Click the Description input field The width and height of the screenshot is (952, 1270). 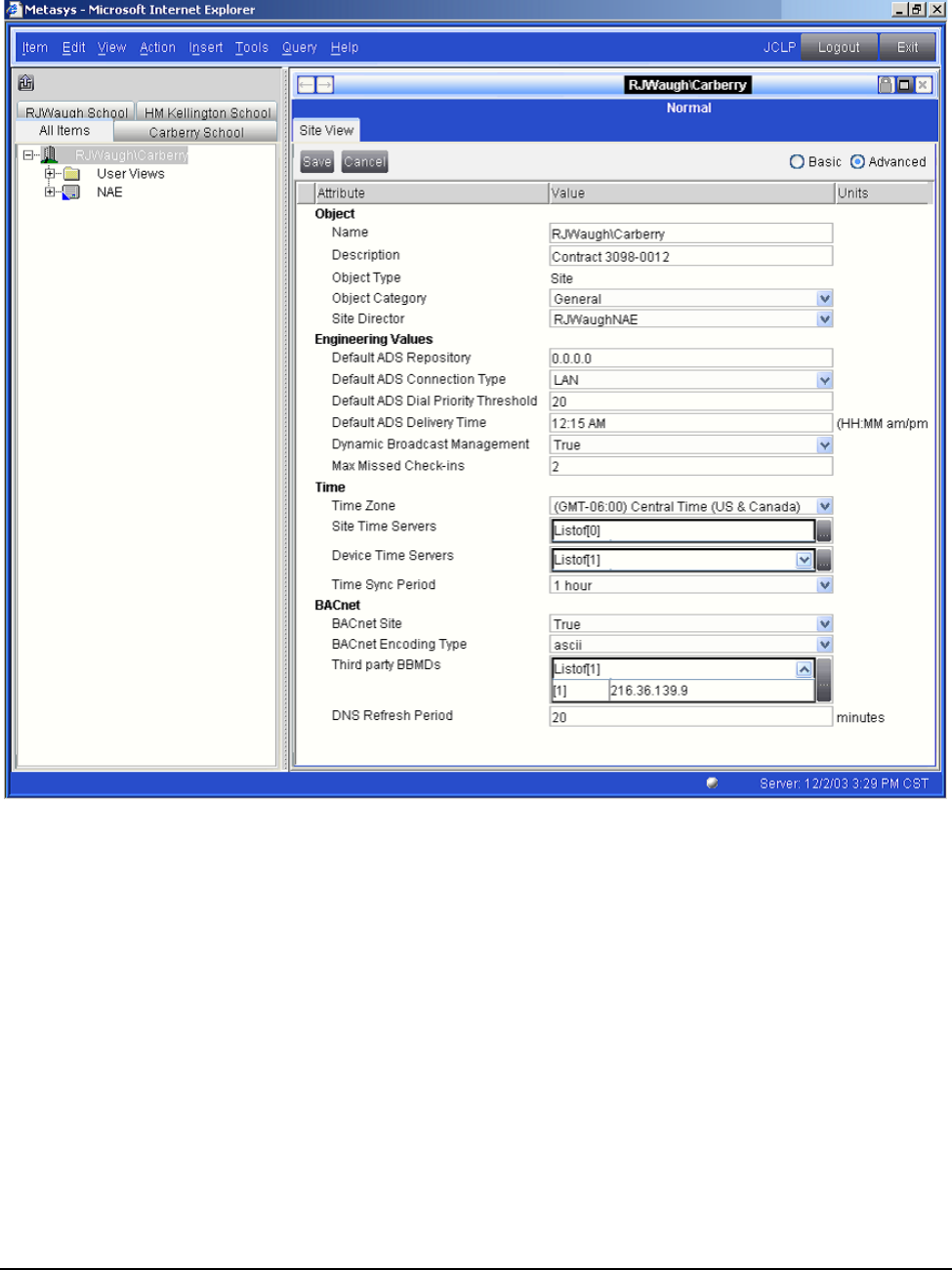[691, 256]
